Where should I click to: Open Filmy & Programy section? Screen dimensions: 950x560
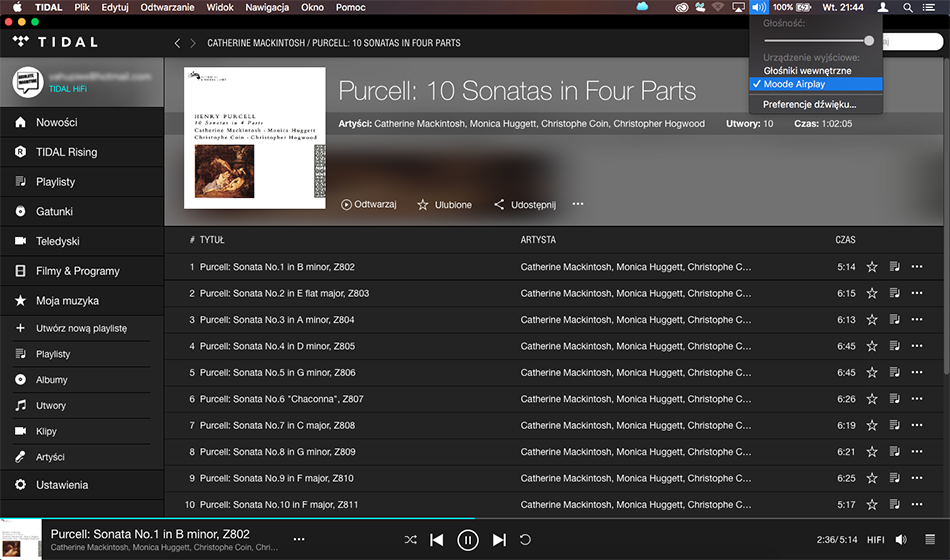click(82, 271)
